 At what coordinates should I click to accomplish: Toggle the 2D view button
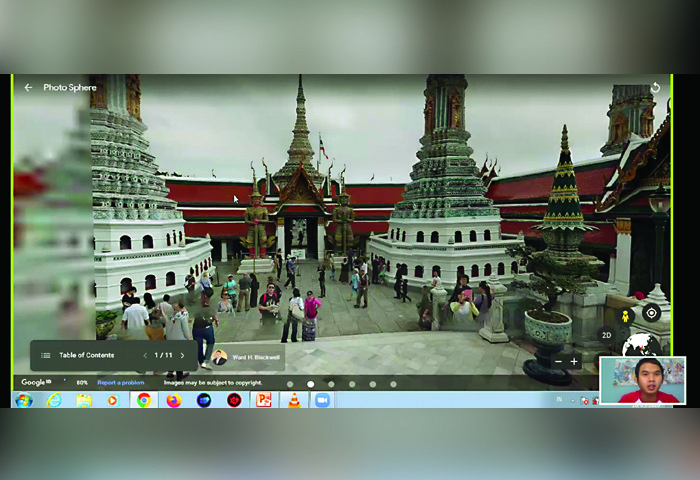[606, 335]
